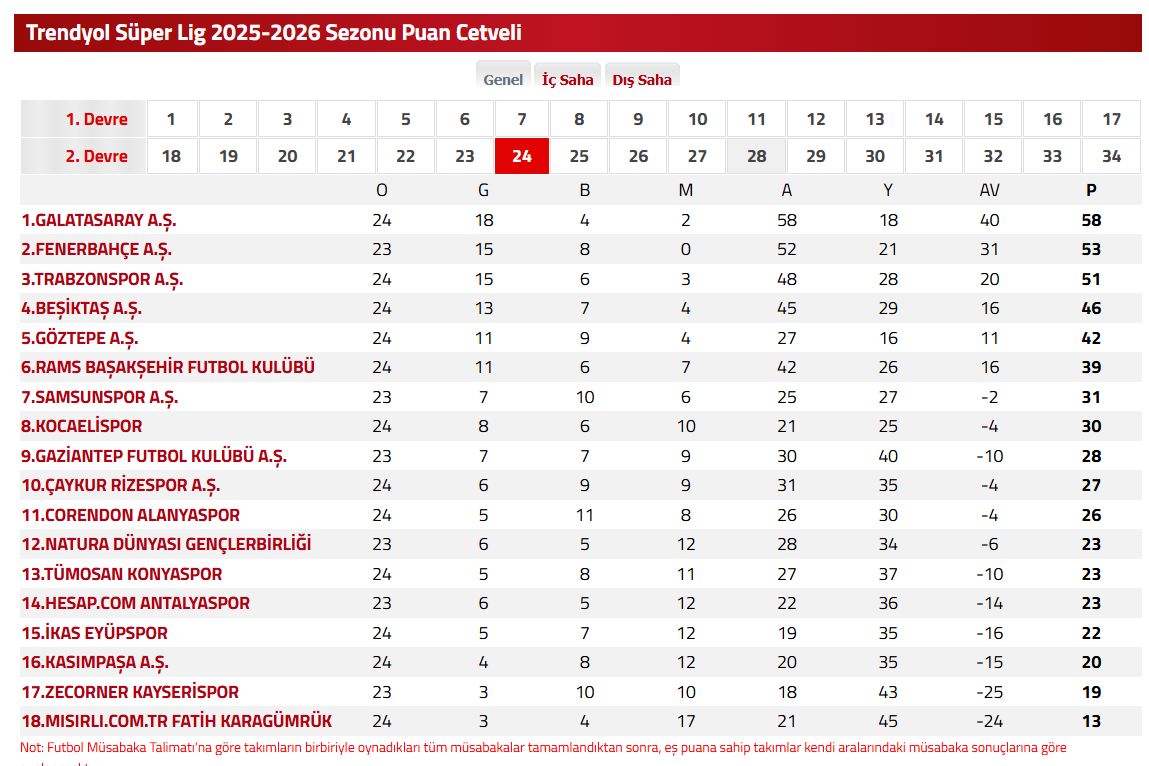Open the Dış Saha standings tab

click(x=642, y=80)
